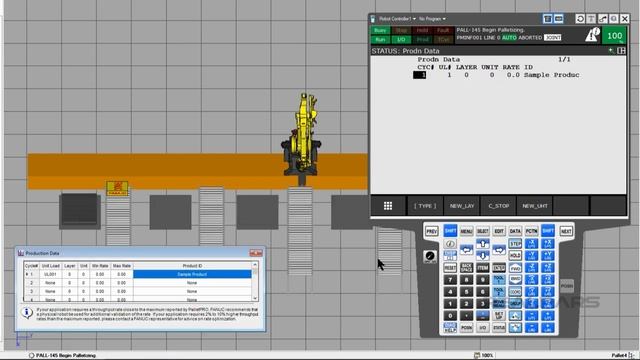640x360 pixels.
Task: Click the HOLD pendant key
Action: click(x=515, y=256)
